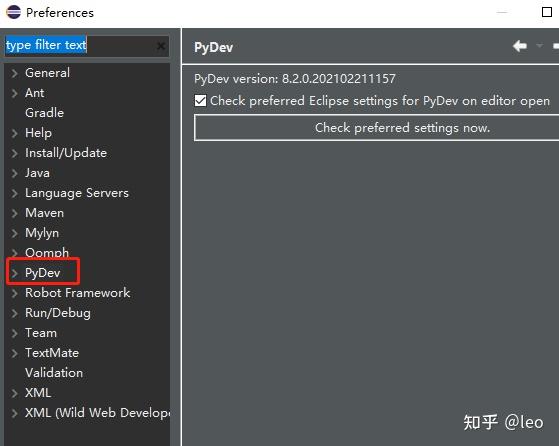Open Robot Framework preferences page
This screenshot has width=559, height=446.
[x=77, y=293]
